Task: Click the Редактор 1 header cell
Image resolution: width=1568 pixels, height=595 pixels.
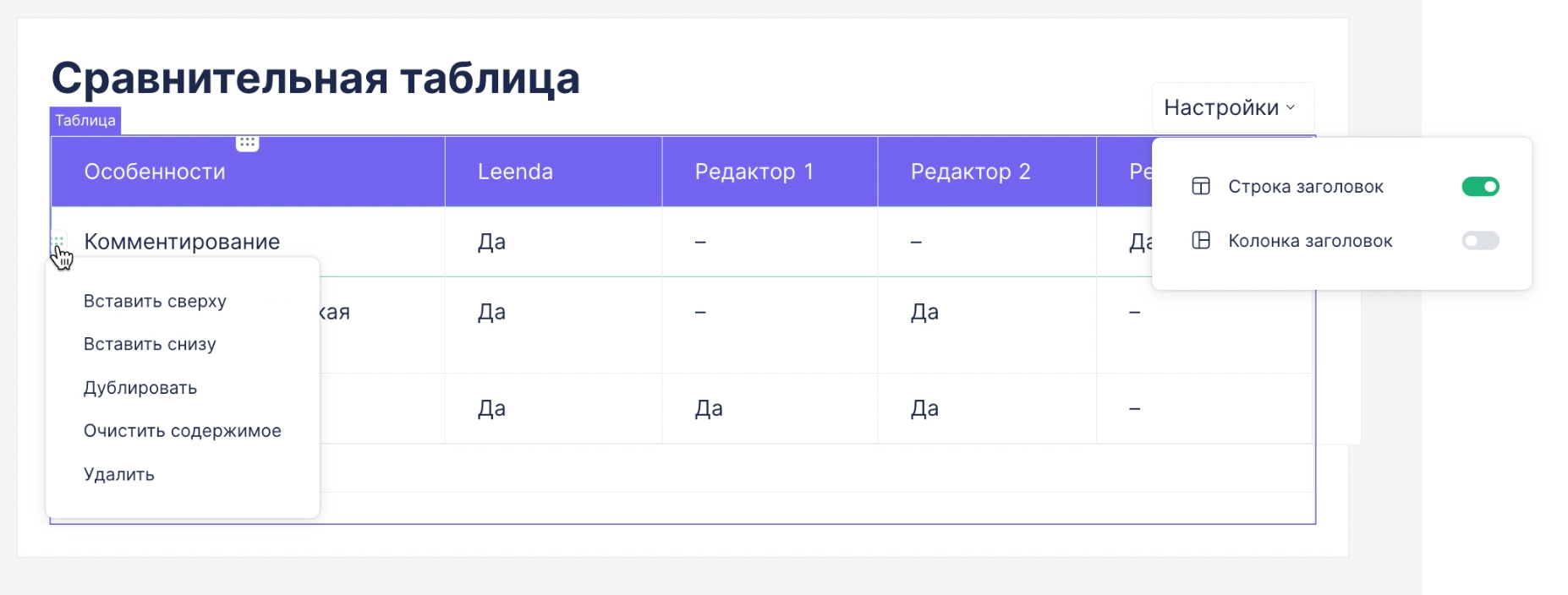Action: click(754, 172)
